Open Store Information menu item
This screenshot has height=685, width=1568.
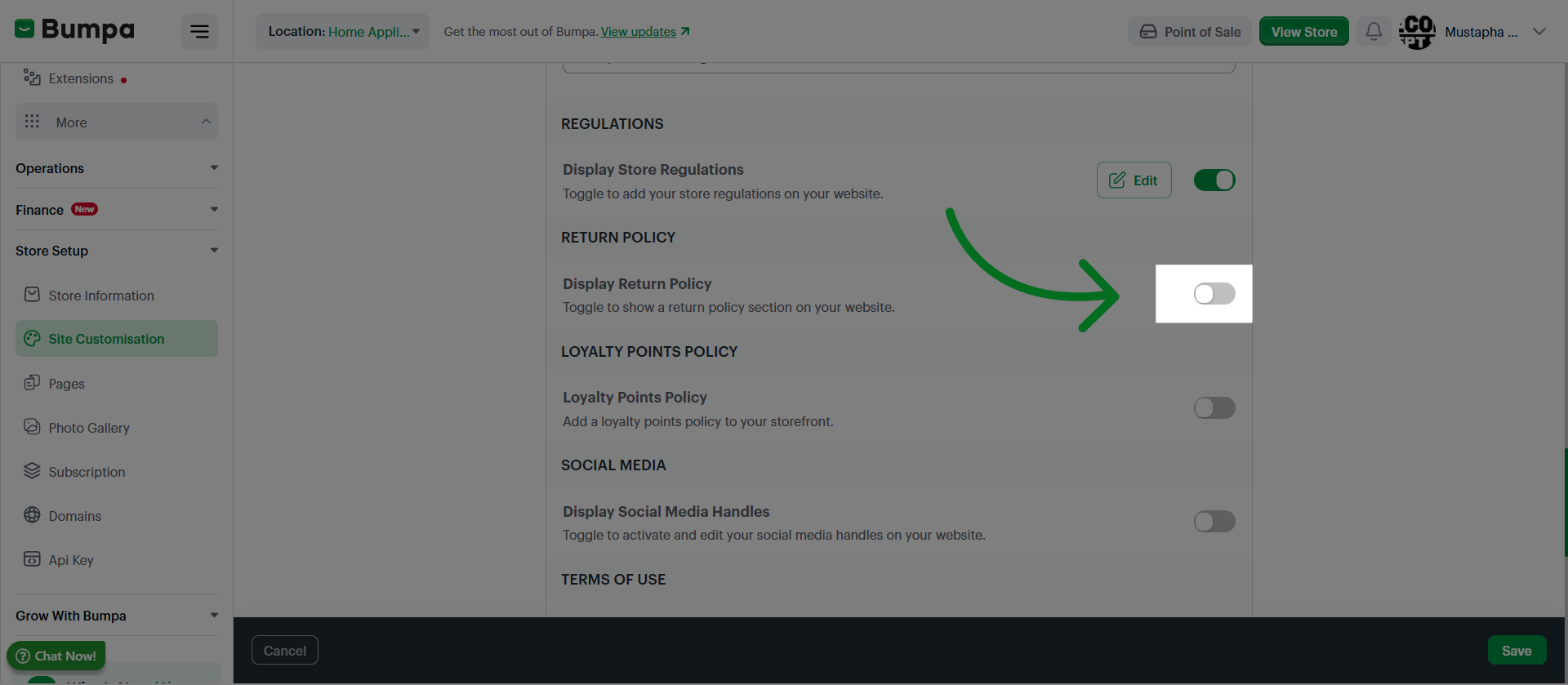click(117, 296)
